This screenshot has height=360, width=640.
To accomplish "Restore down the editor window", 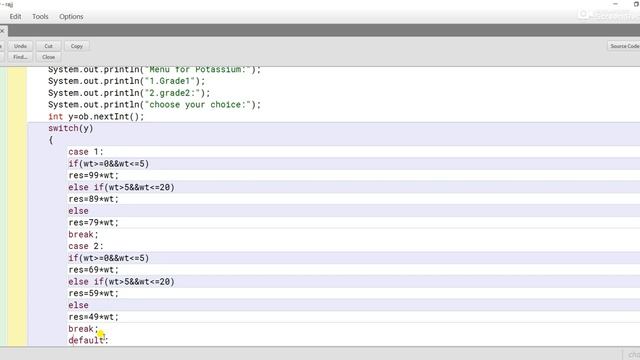I will [636, 4].
